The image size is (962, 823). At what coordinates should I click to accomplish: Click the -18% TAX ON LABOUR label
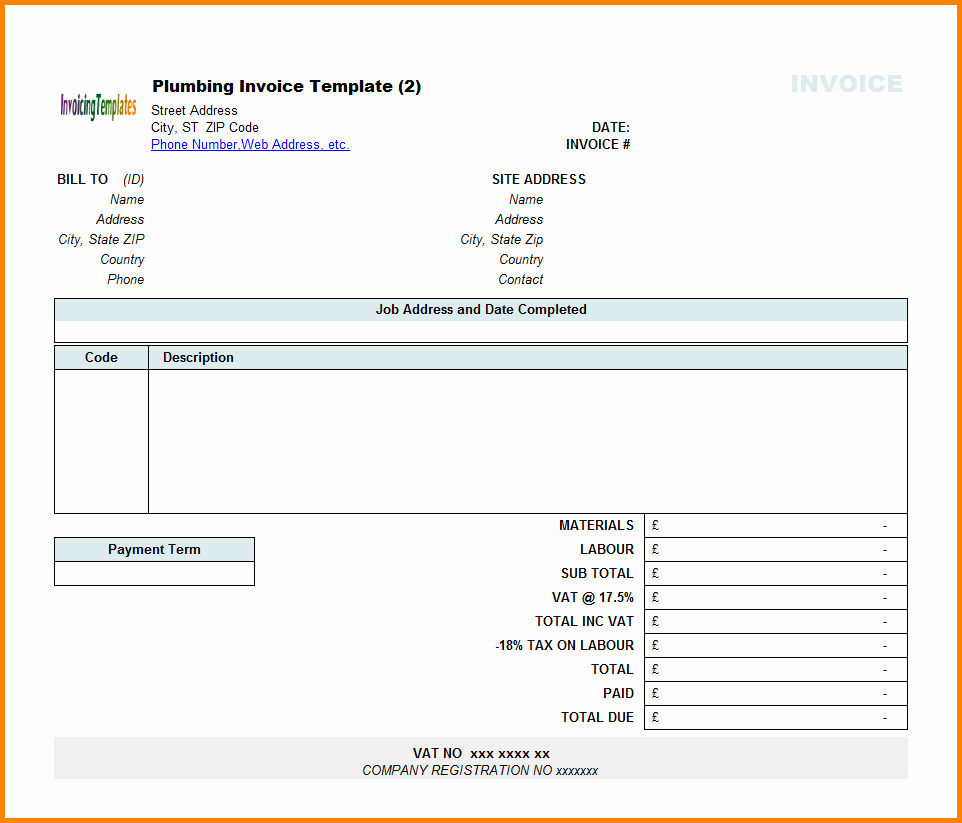[x=564, y=646]
